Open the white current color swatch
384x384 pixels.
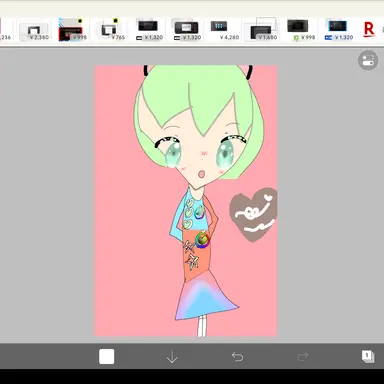107,357
